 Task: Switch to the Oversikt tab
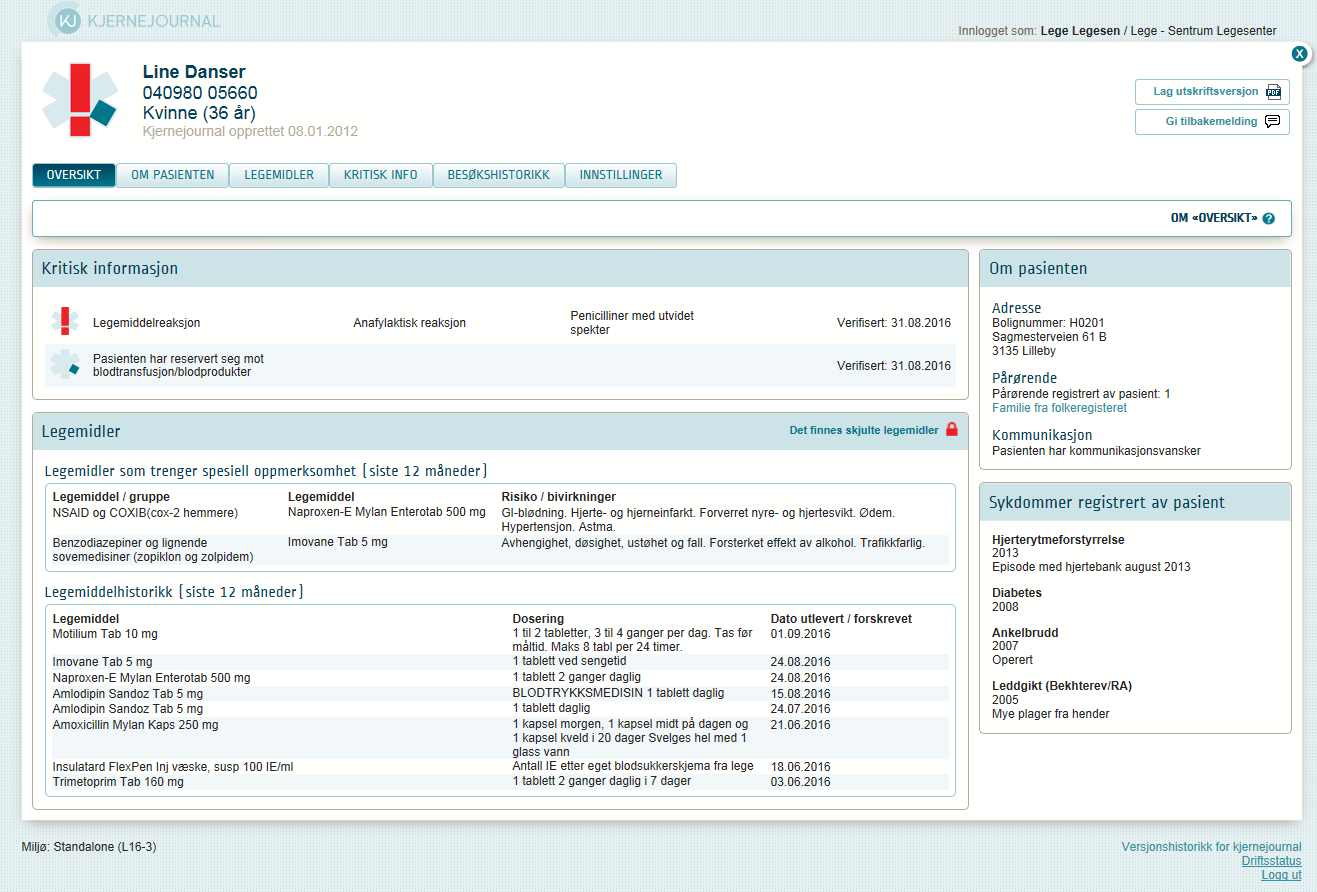[x=74, y=175]
